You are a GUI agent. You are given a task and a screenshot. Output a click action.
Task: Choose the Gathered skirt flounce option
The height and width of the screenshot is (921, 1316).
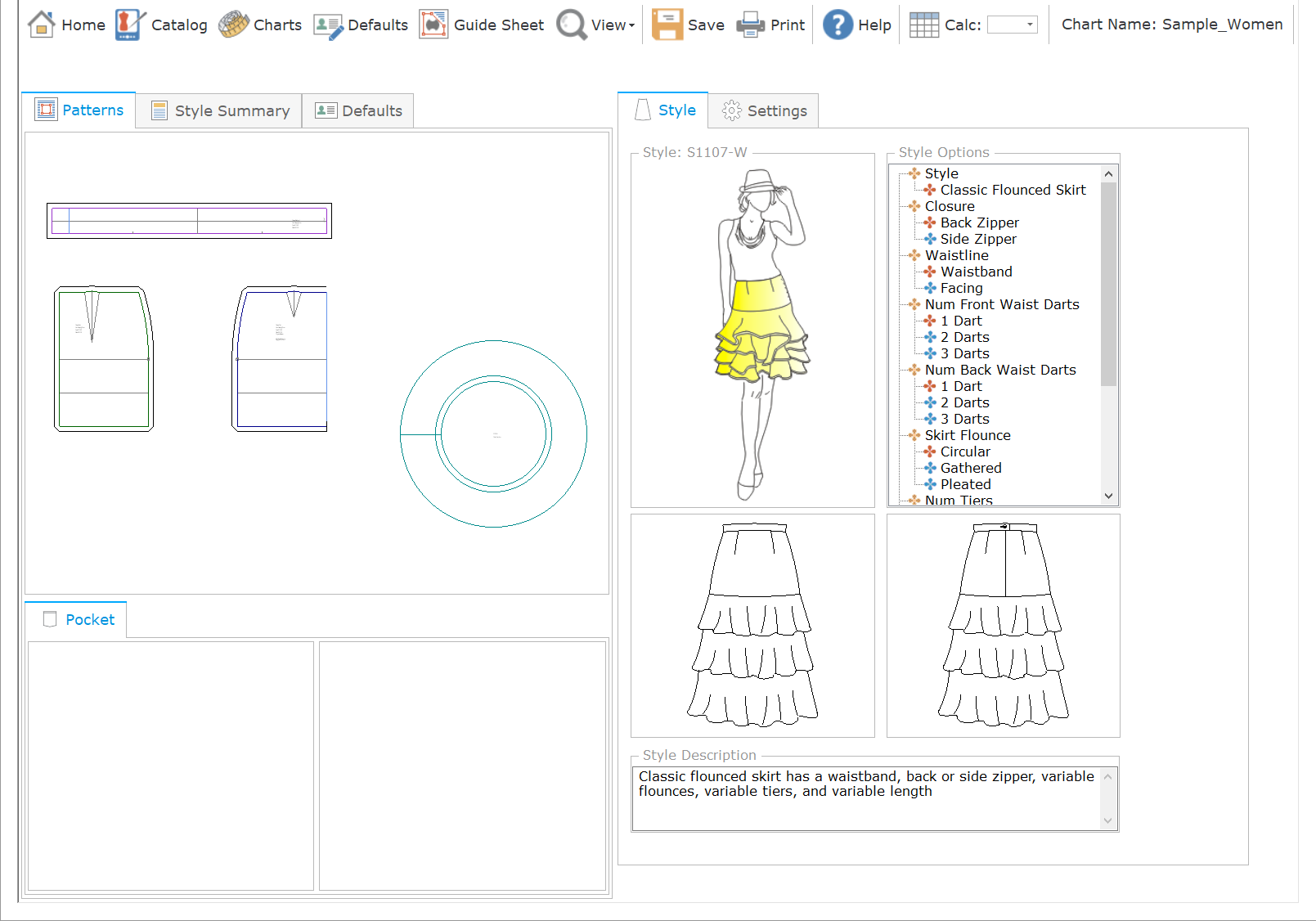(970, 468)
